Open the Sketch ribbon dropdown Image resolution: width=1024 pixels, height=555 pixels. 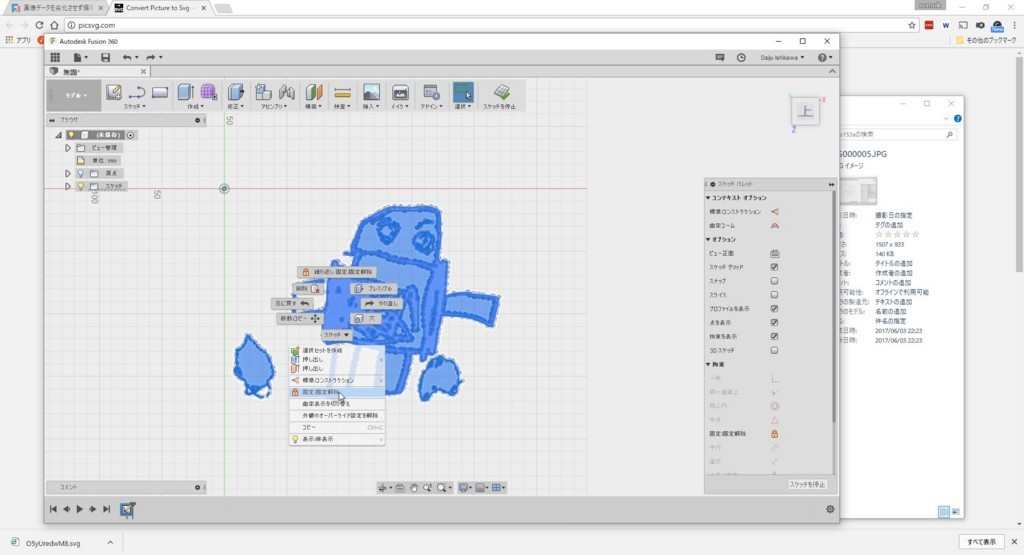[x=135, y=106]
